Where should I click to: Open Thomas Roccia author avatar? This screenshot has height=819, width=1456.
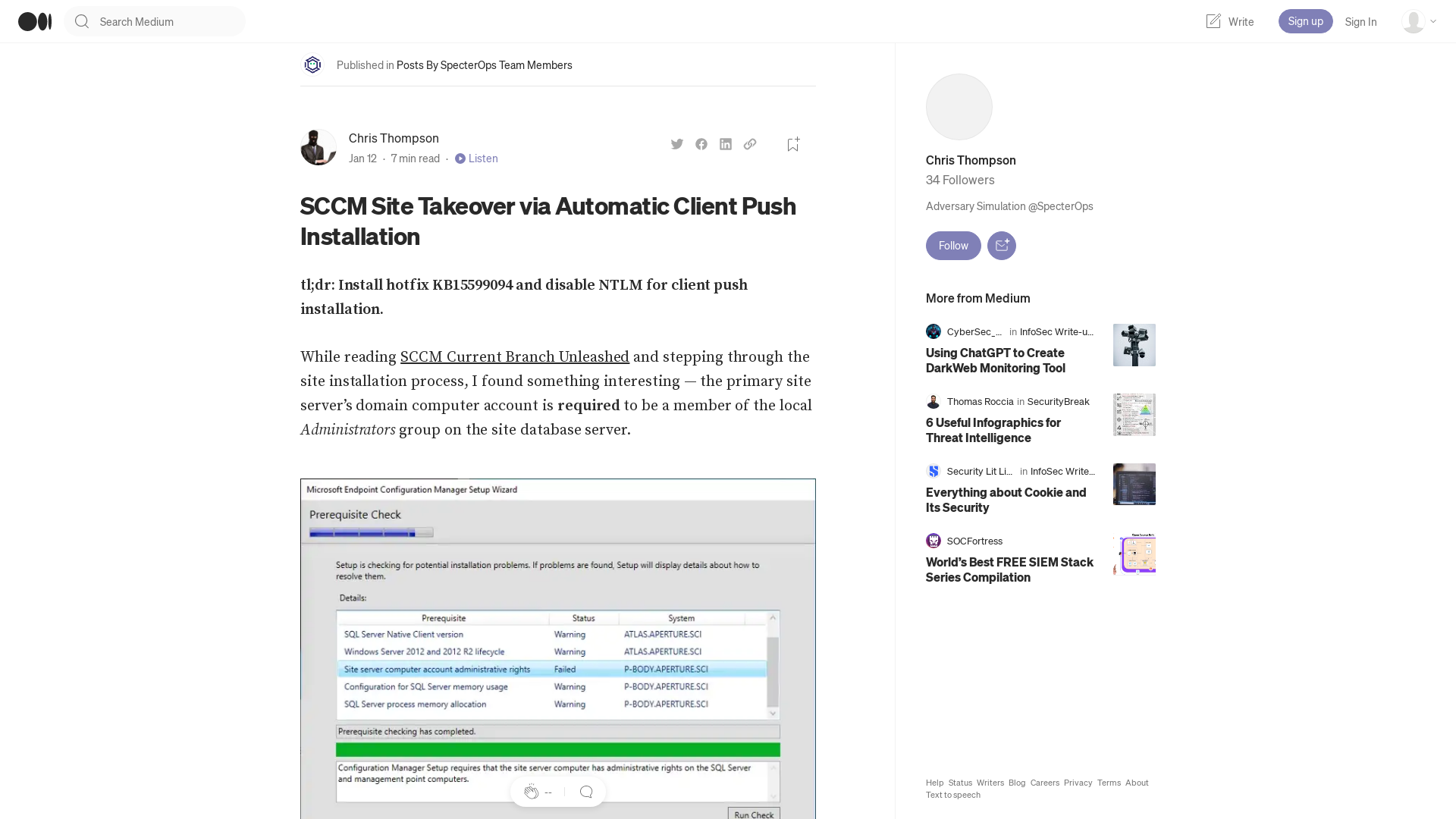point(934,401)
